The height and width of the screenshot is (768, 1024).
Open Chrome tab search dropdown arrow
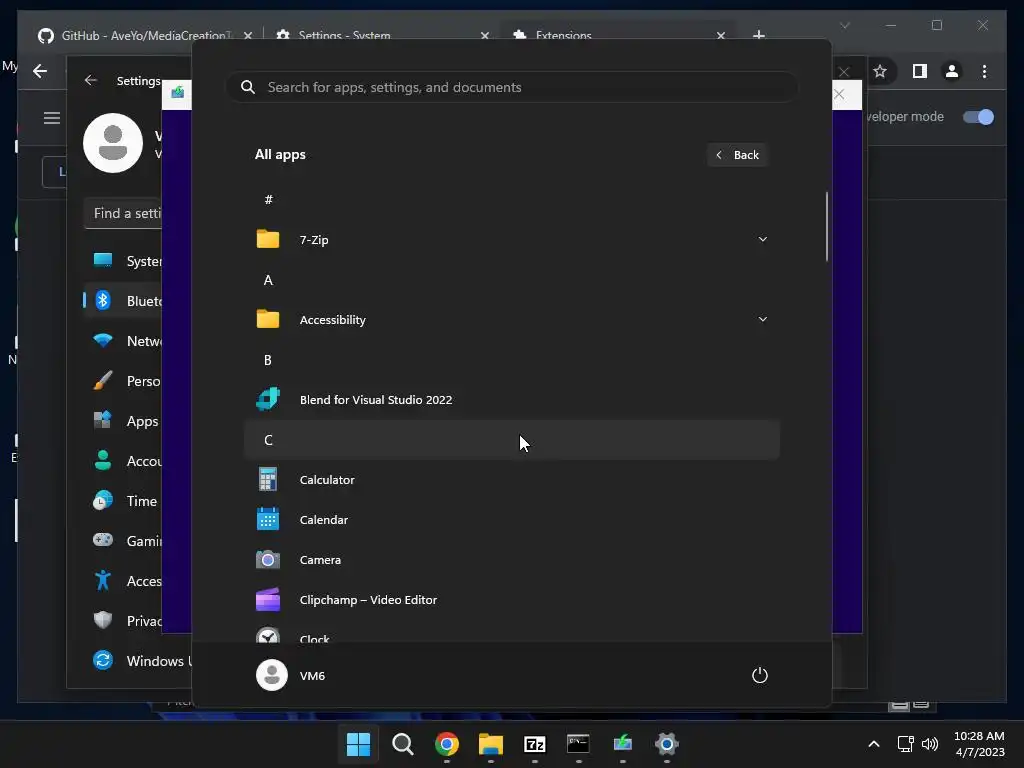click(x=844, y=25)
